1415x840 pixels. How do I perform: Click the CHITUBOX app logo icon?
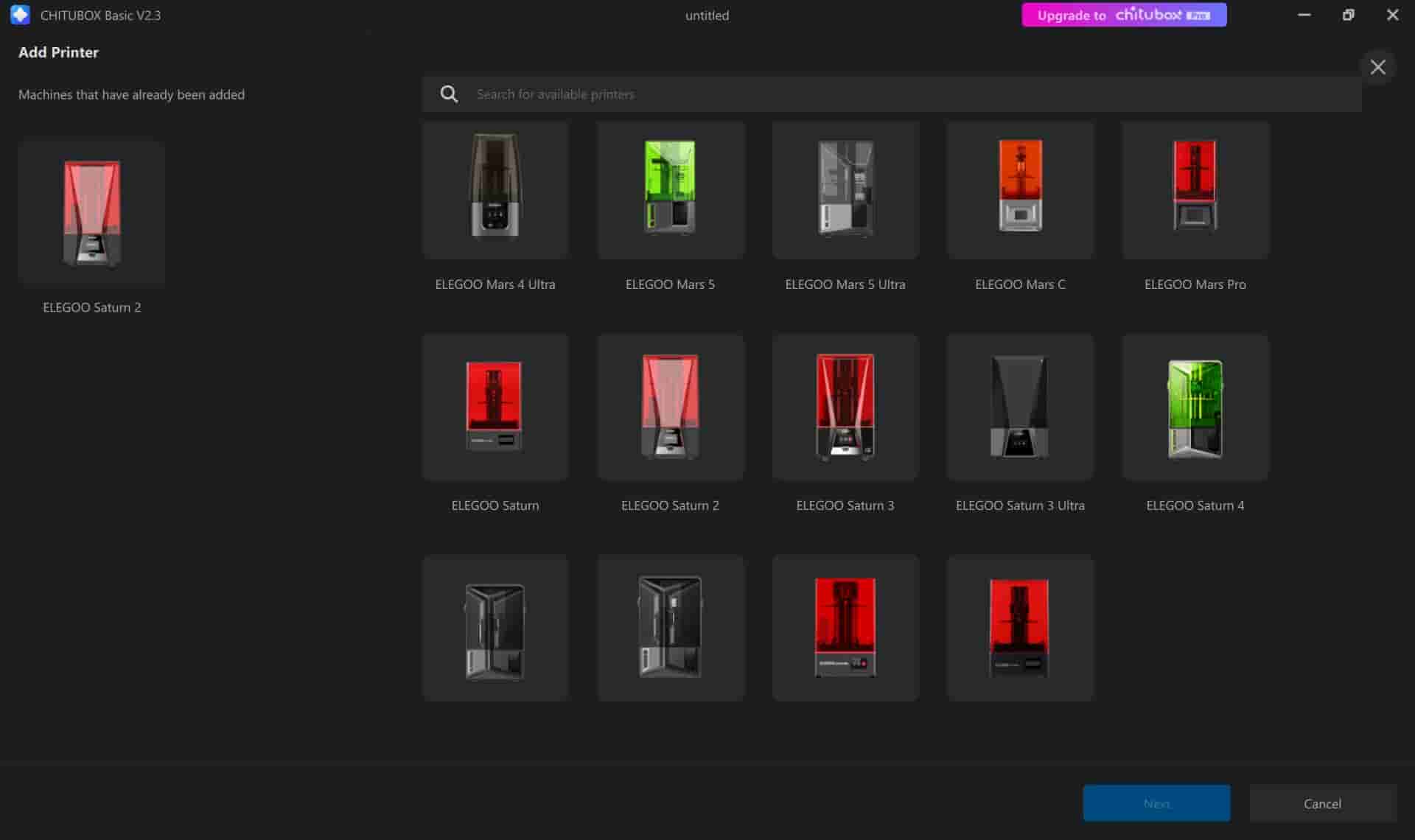click(20, 15)
